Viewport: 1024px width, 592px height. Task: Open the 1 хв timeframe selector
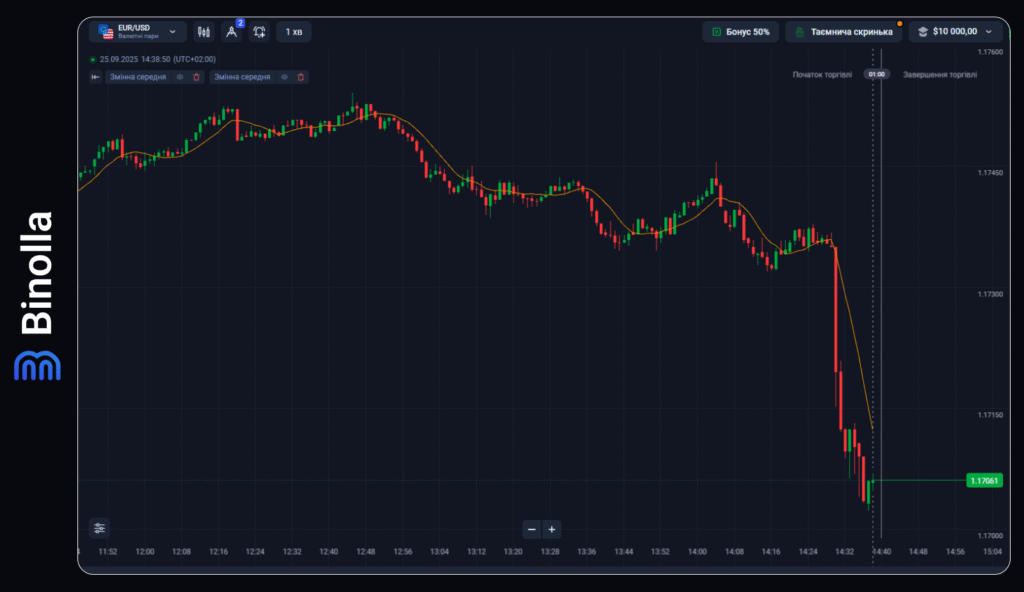click(294, 32)
